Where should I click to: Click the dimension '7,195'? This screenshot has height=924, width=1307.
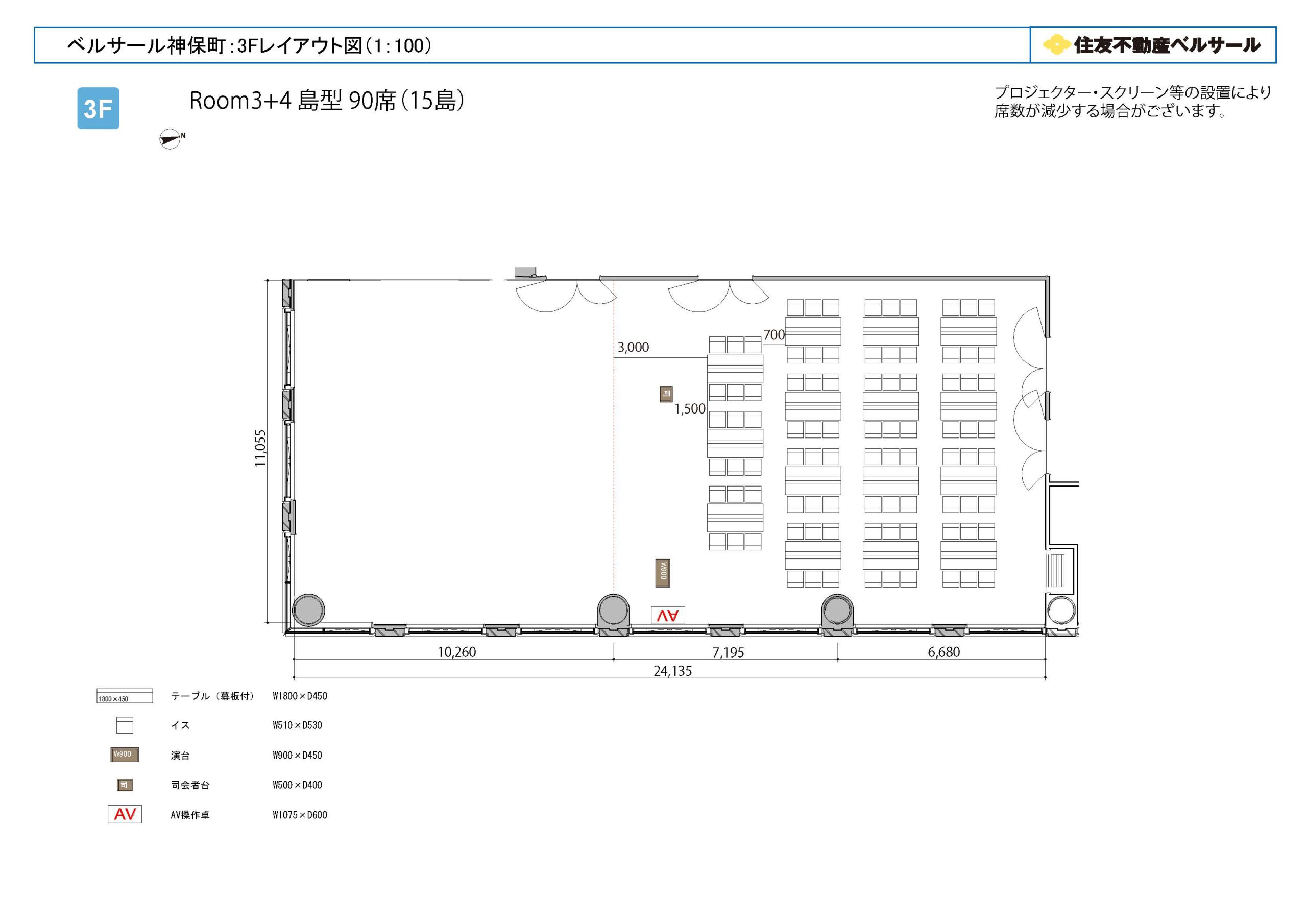point(728,653)
